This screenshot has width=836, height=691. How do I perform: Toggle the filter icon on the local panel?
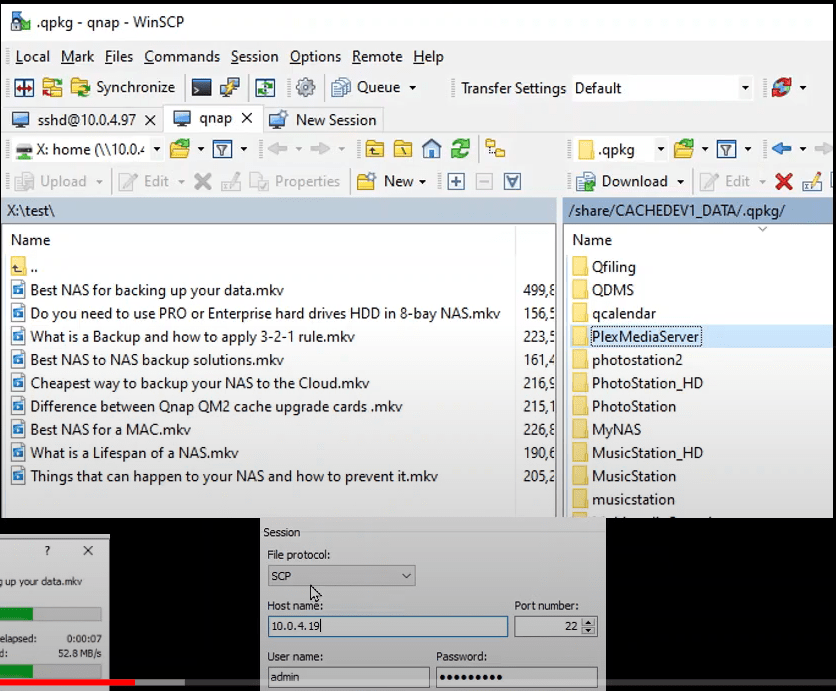coord(222,148)
